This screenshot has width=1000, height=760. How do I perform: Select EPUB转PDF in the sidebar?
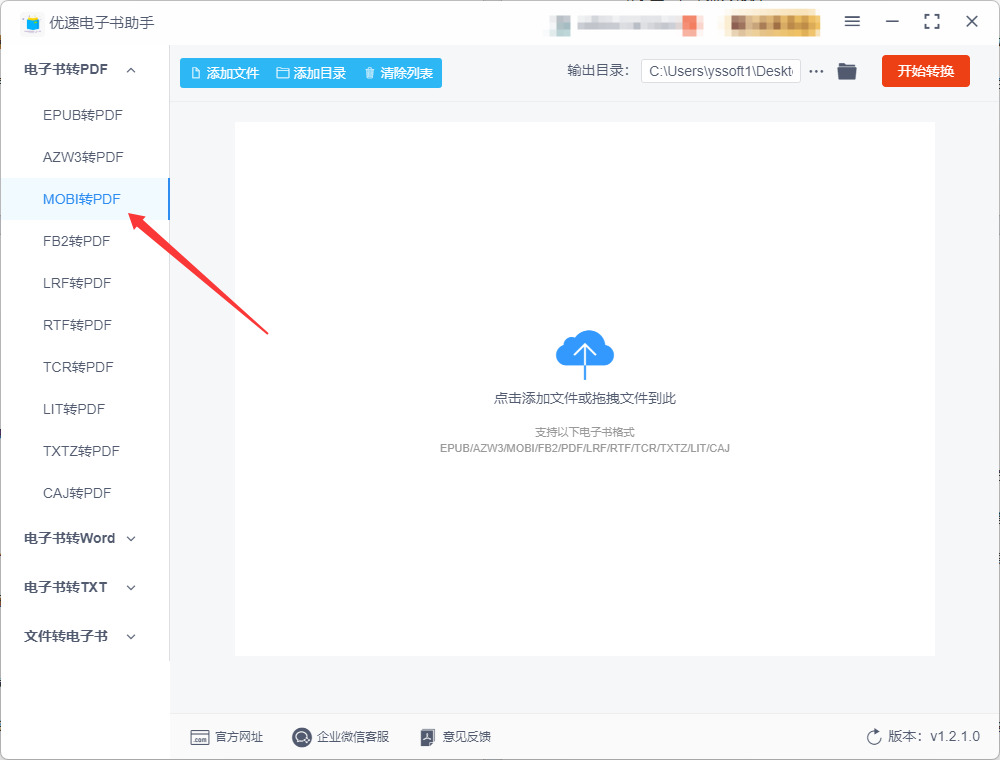[85, 115]
